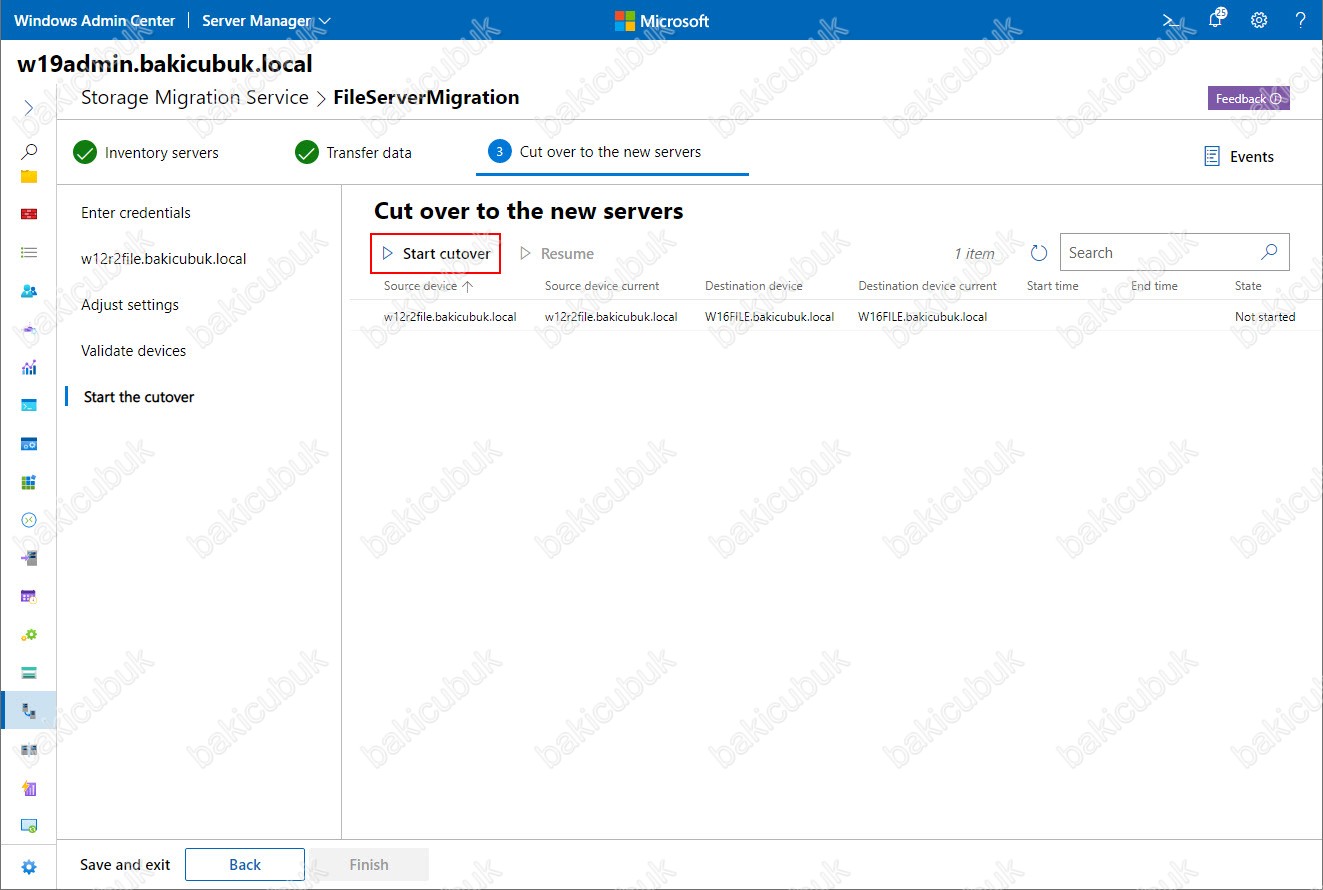
Task: Click the Resume button
Action: click(x=557, y=254)
